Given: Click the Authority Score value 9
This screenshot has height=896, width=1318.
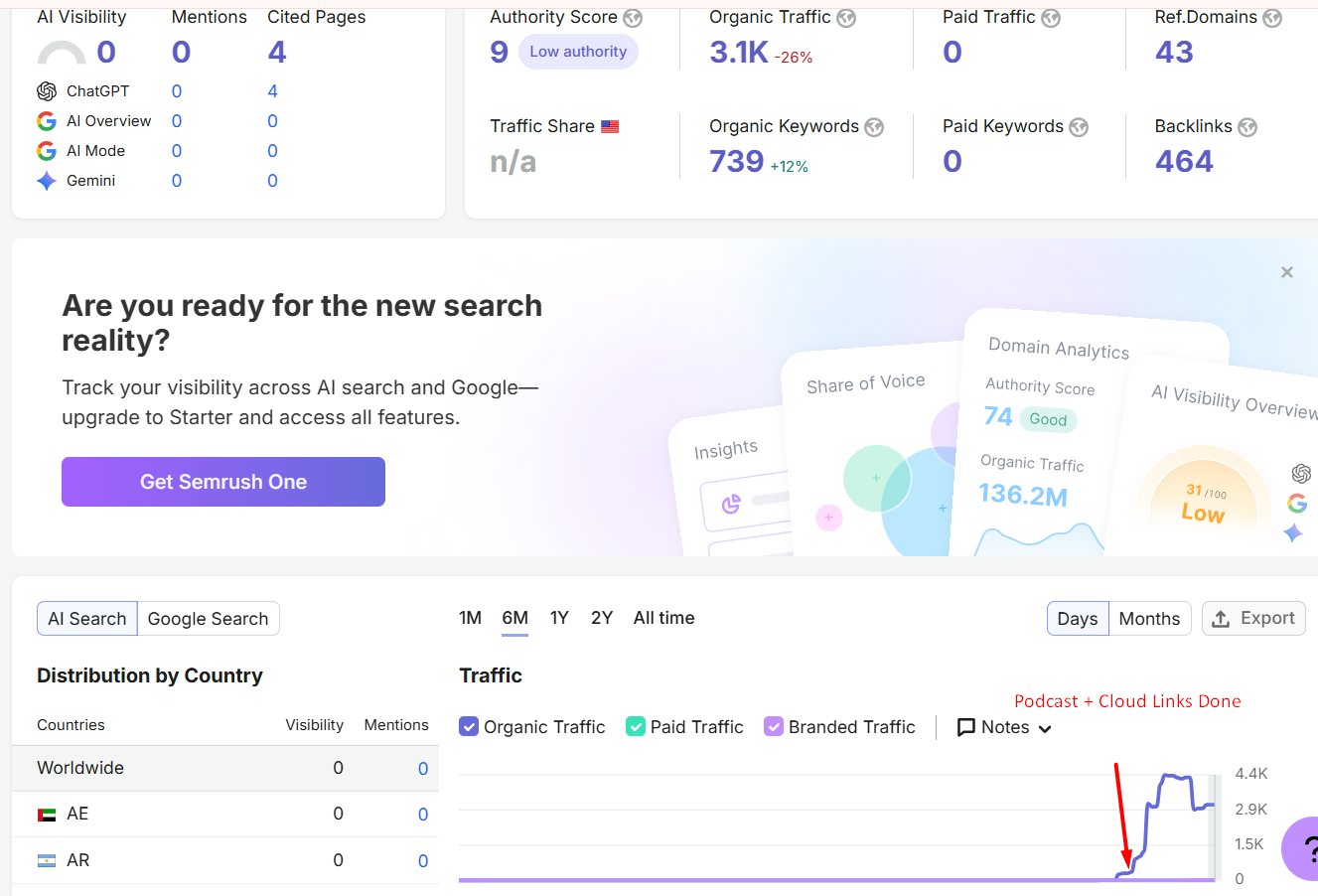Looking at the screenshot, I should [x=500, y=52].
